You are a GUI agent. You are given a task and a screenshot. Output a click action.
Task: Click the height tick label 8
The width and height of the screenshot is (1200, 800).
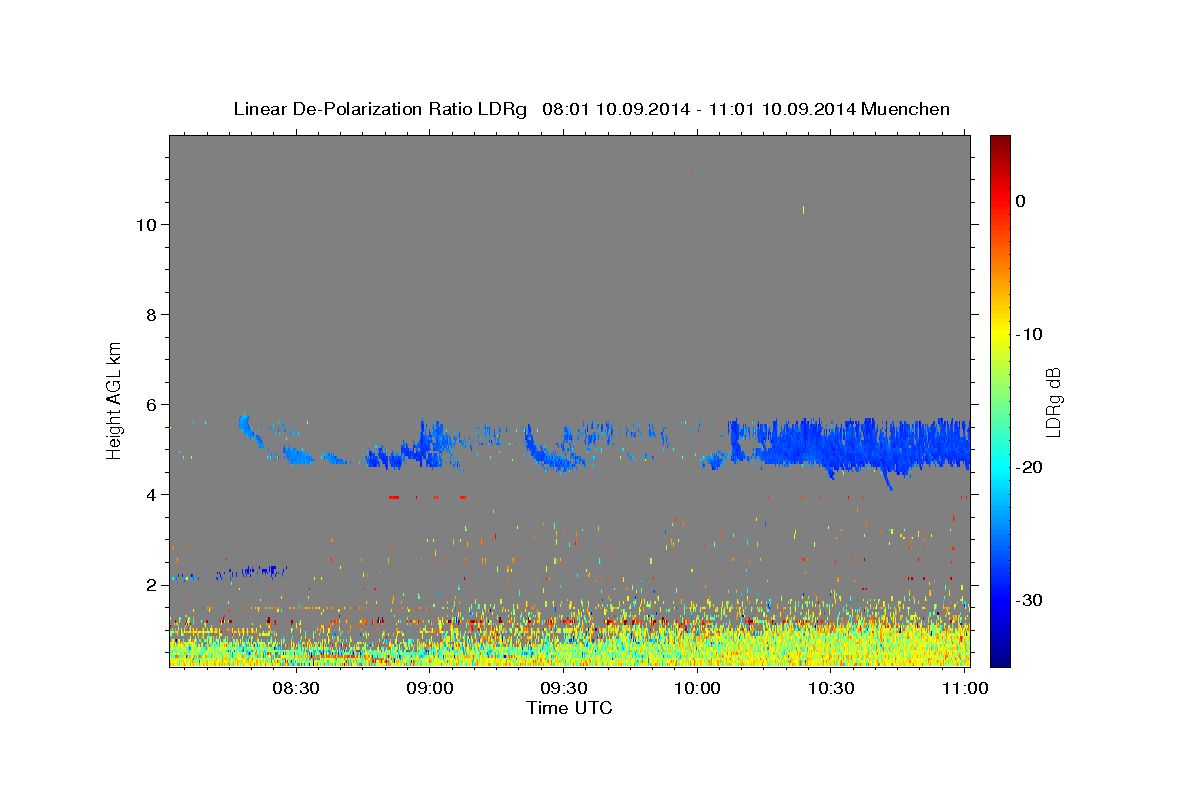(x=150, y=314)
